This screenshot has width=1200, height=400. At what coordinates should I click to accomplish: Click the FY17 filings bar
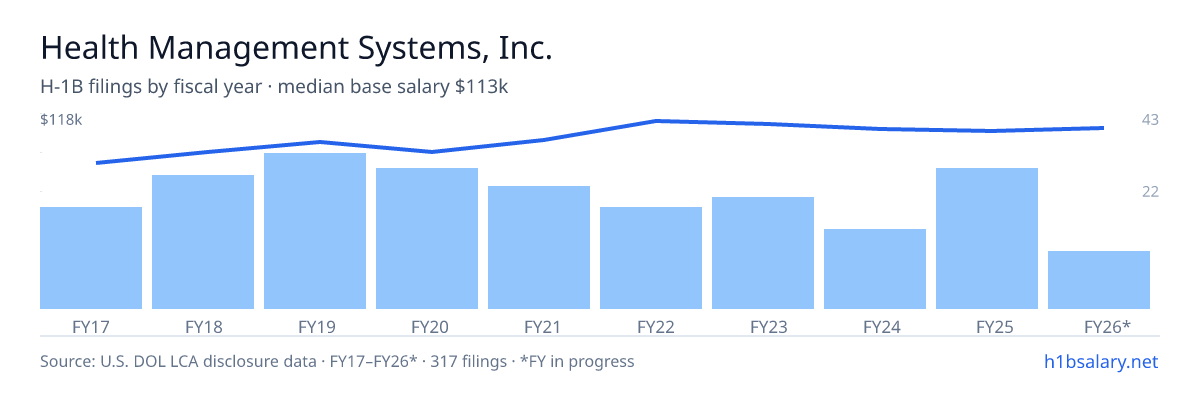[91, 258]
